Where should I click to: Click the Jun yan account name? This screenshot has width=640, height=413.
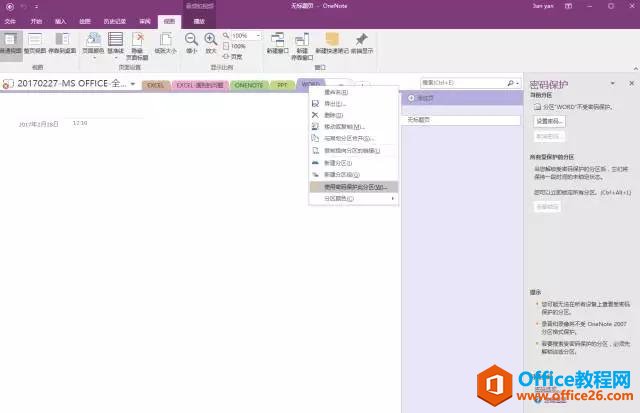543,6
